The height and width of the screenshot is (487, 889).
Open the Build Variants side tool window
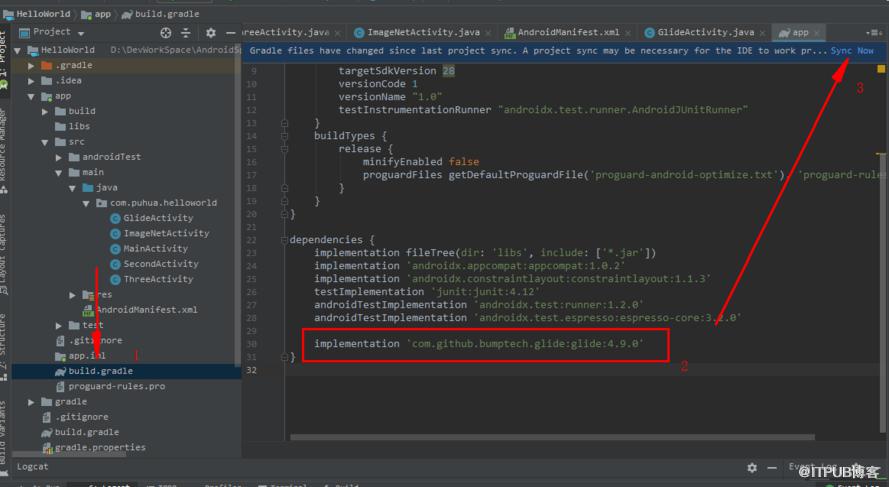pyautogui.click(x=5, y=437)
